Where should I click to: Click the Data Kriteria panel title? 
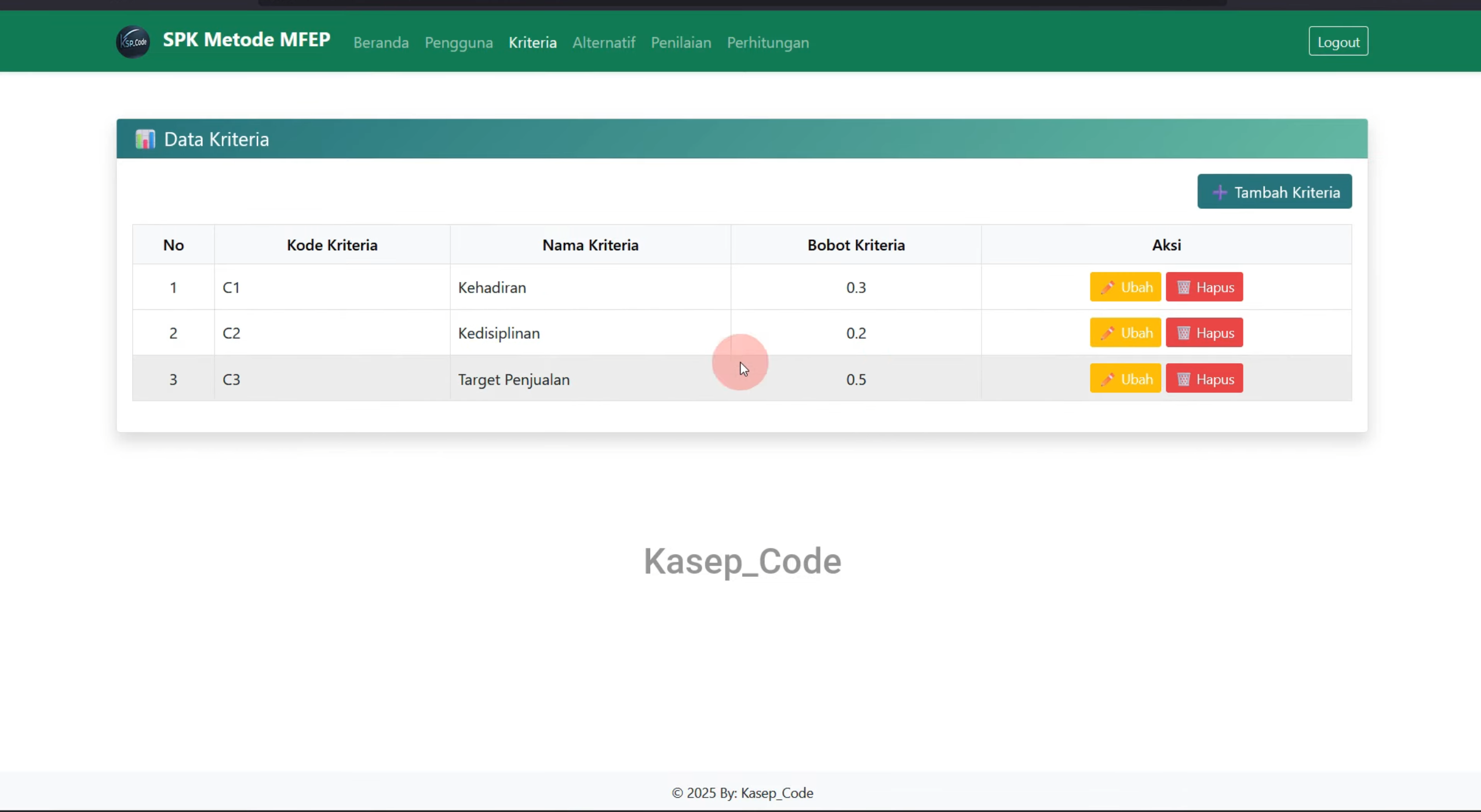point(216,139)
